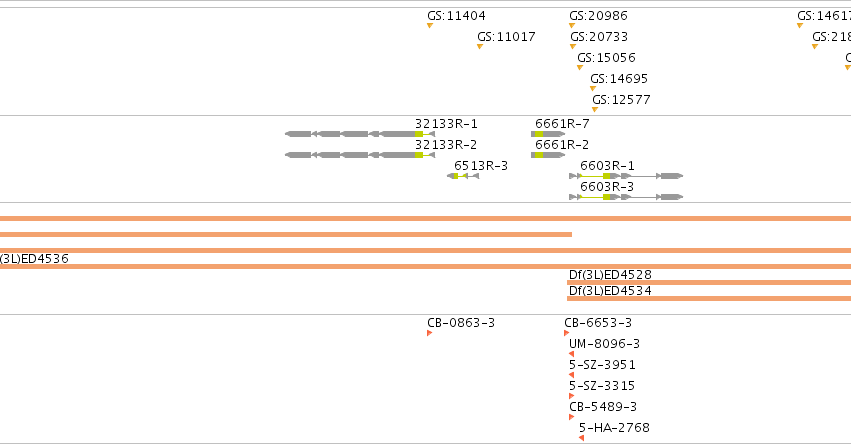Select the 6661R-2 gene glyph
Viewport: 851px width, 444px height.
[x=548, y=155]
